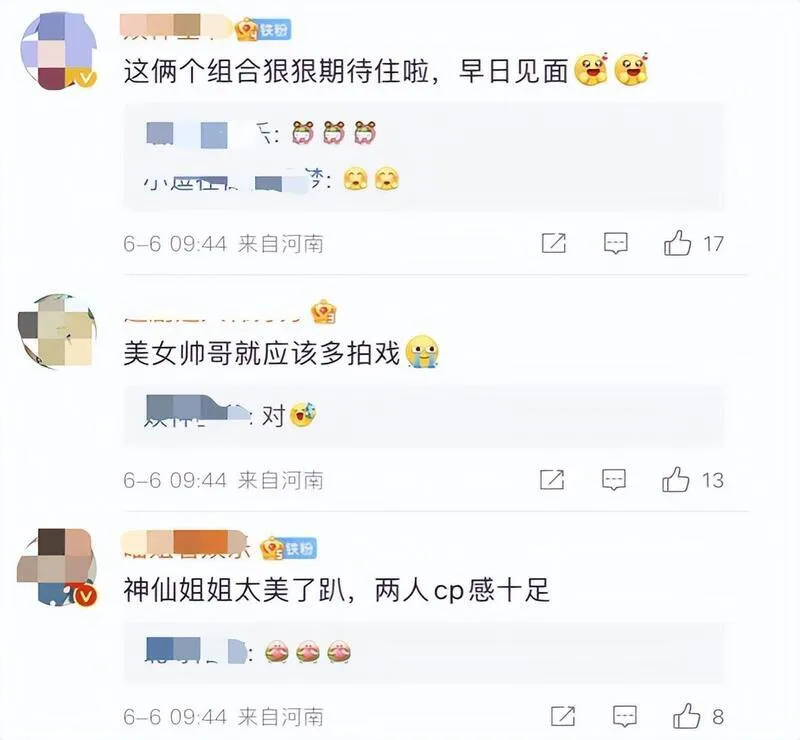Click crown badge beside second commenter's name
The height and width of the screenshot is (740, 800).
pos(324,312)
